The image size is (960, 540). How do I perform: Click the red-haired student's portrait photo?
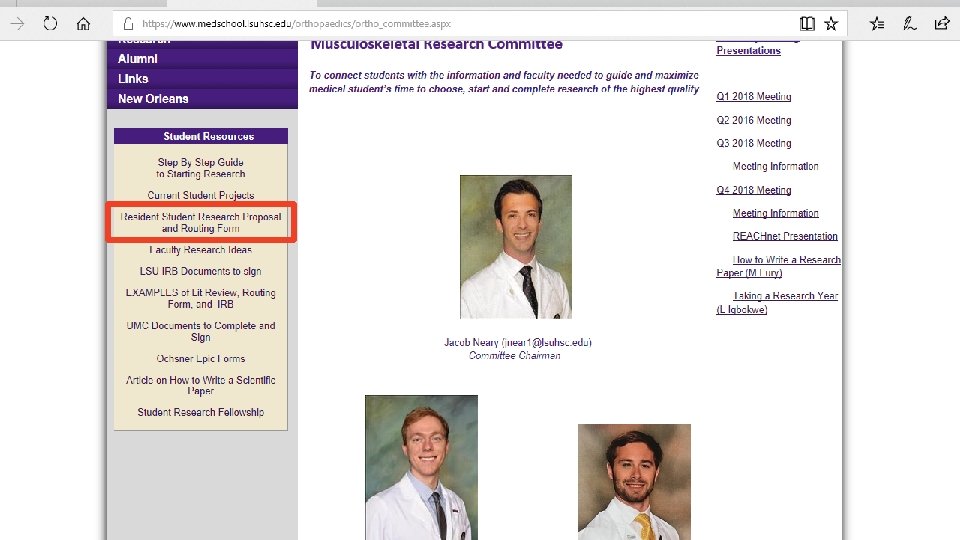(x=421, y=467)
